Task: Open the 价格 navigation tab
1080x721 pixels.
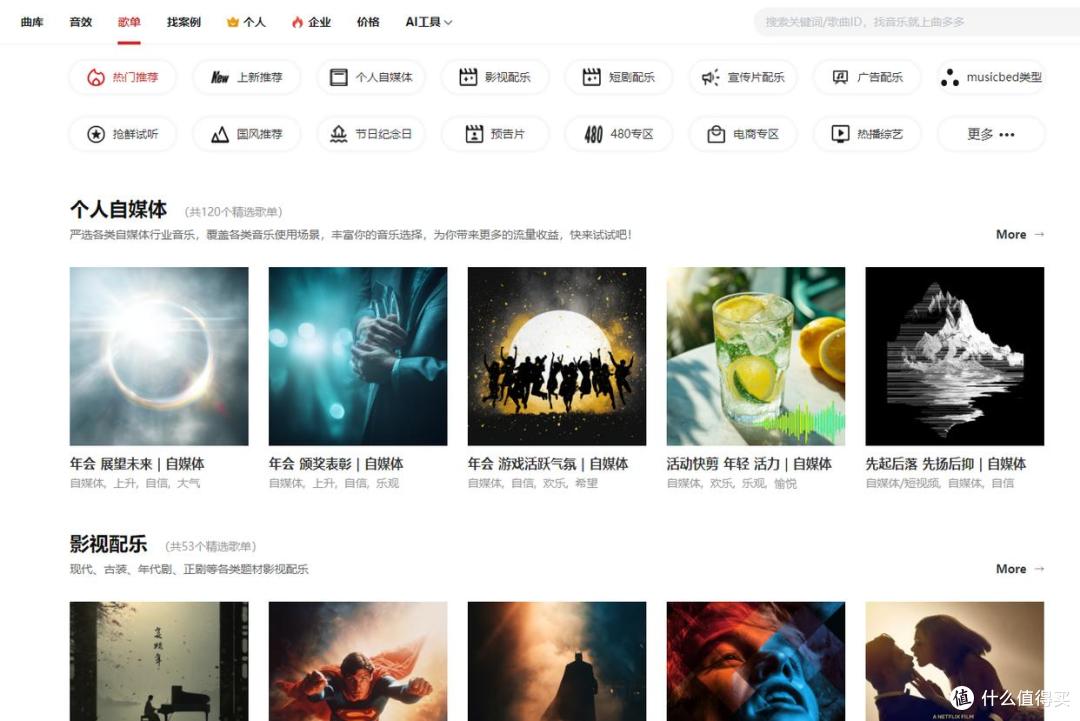Action: point(368,22)
